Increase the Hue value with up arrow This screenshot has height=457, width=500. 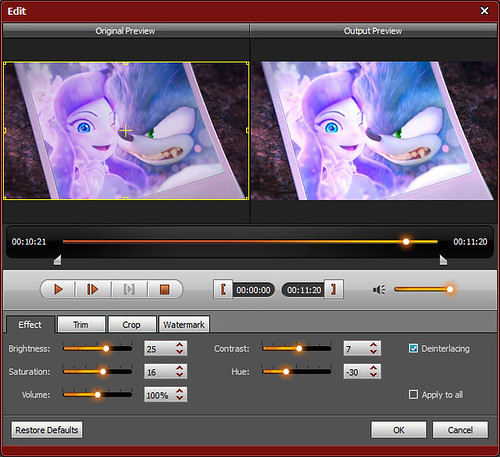point(373,368)
